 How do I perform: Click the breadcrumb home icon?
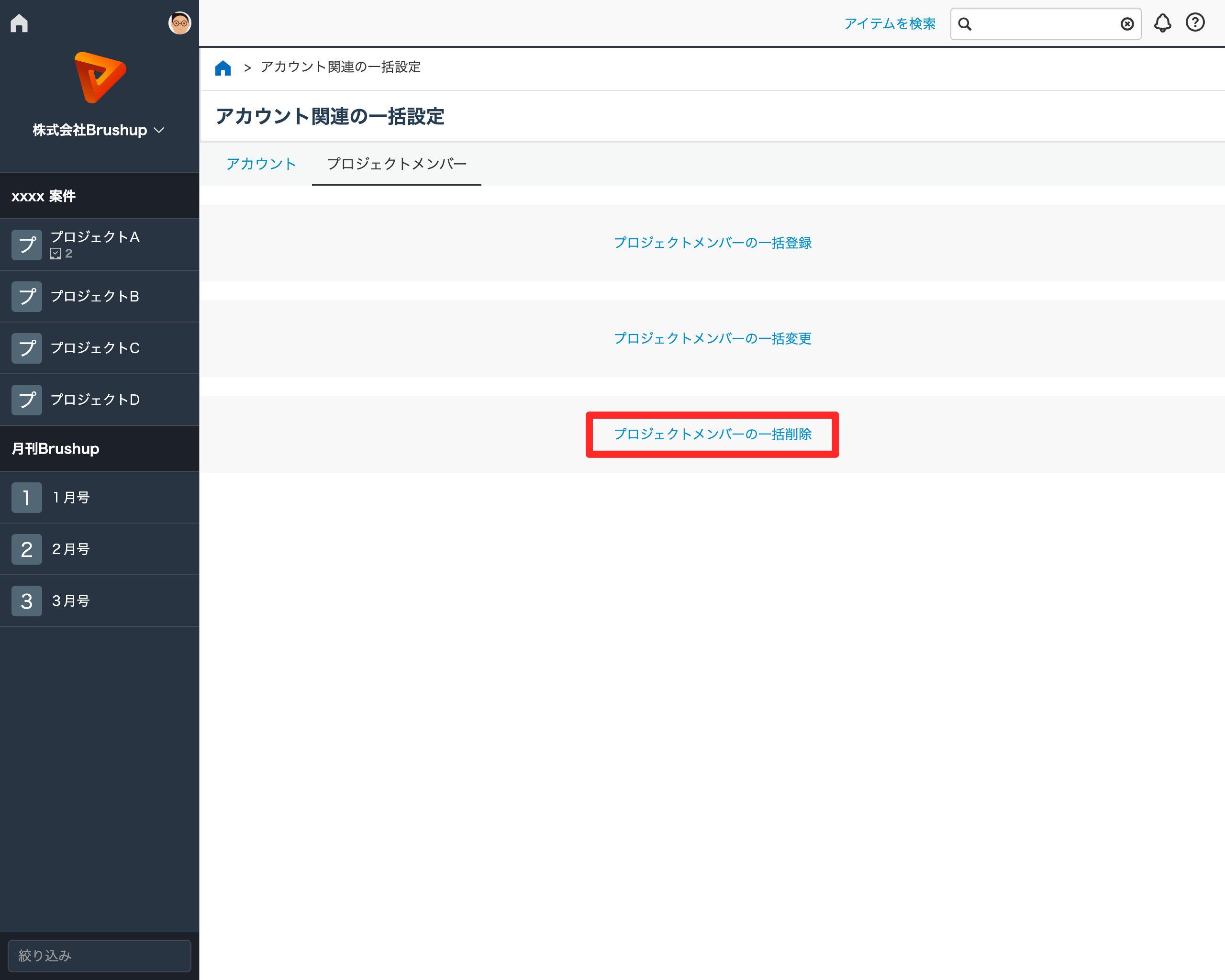point(223,67)
